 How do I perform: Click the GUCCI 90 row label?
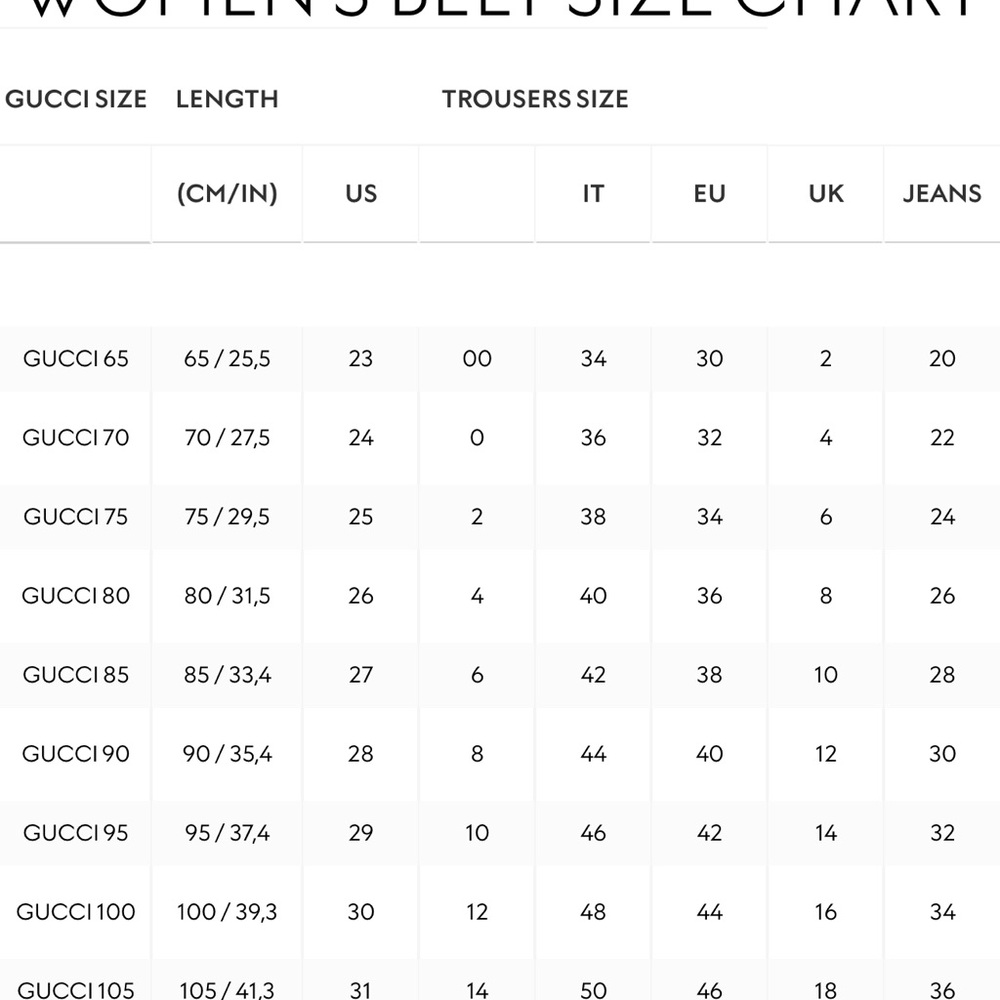76,754
